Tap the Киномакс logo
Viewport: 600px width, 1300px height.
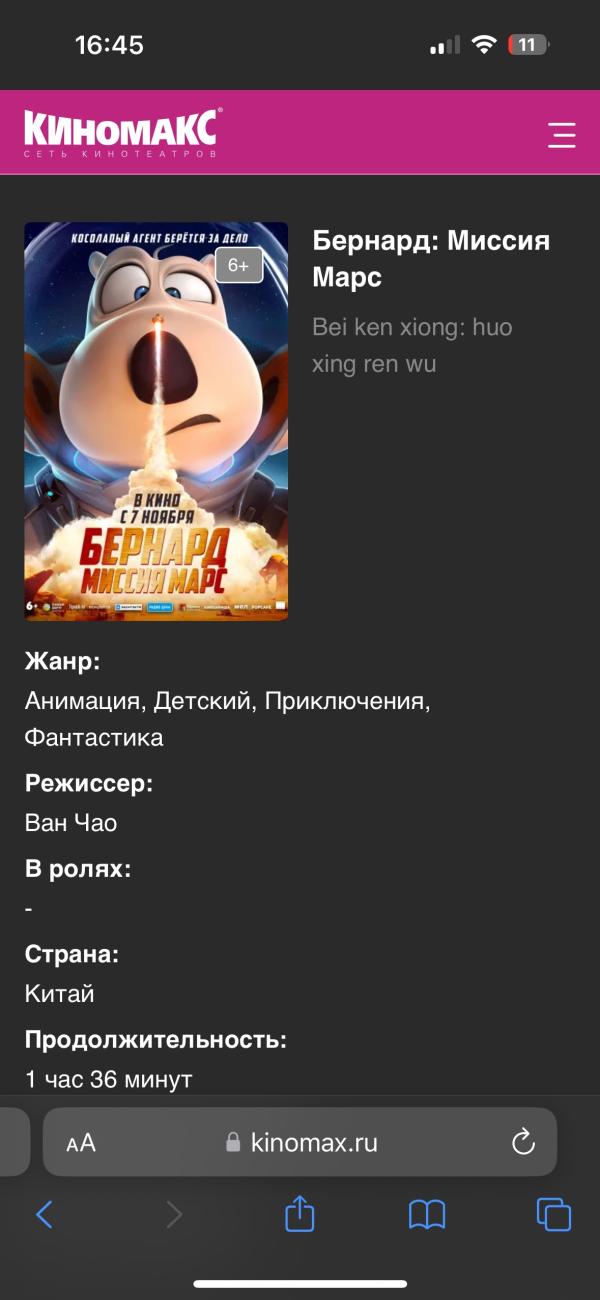coord(121,133)
